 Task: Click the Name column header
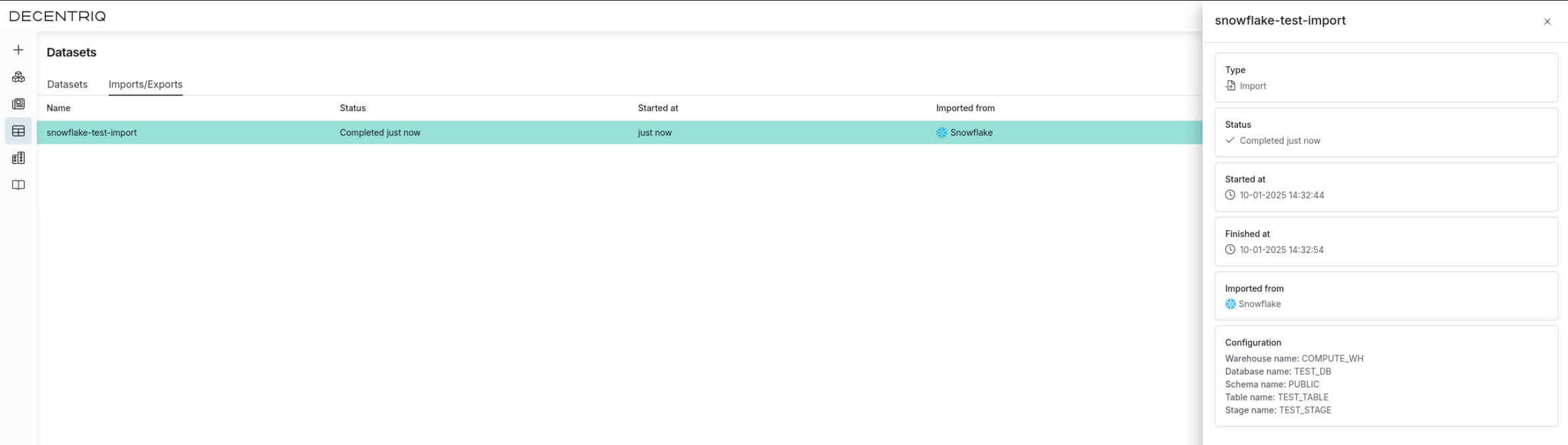58,108
